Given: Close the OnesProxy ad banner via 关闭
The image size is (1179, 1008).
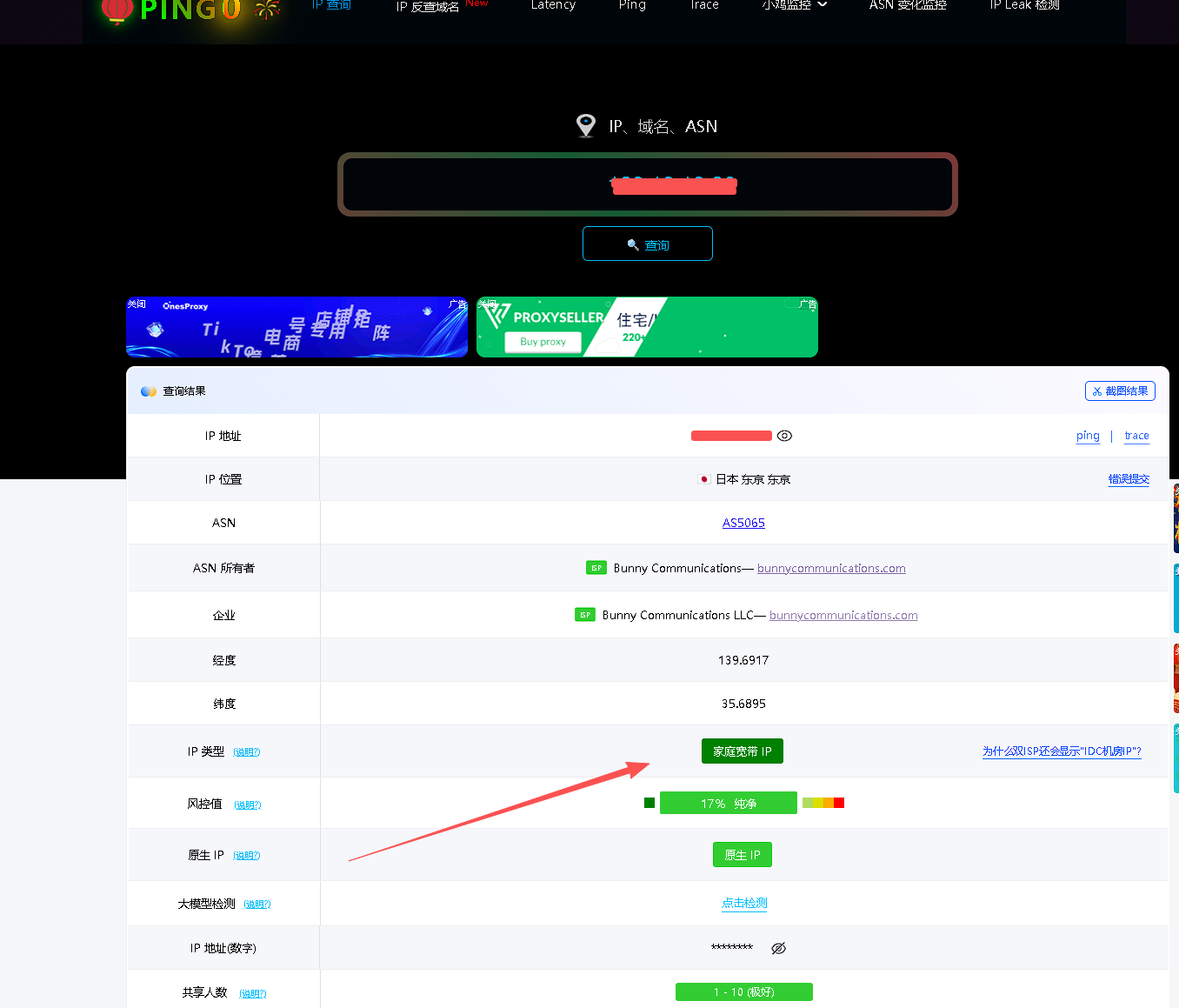Looking at the screenshot, I should tap(137, 304).
